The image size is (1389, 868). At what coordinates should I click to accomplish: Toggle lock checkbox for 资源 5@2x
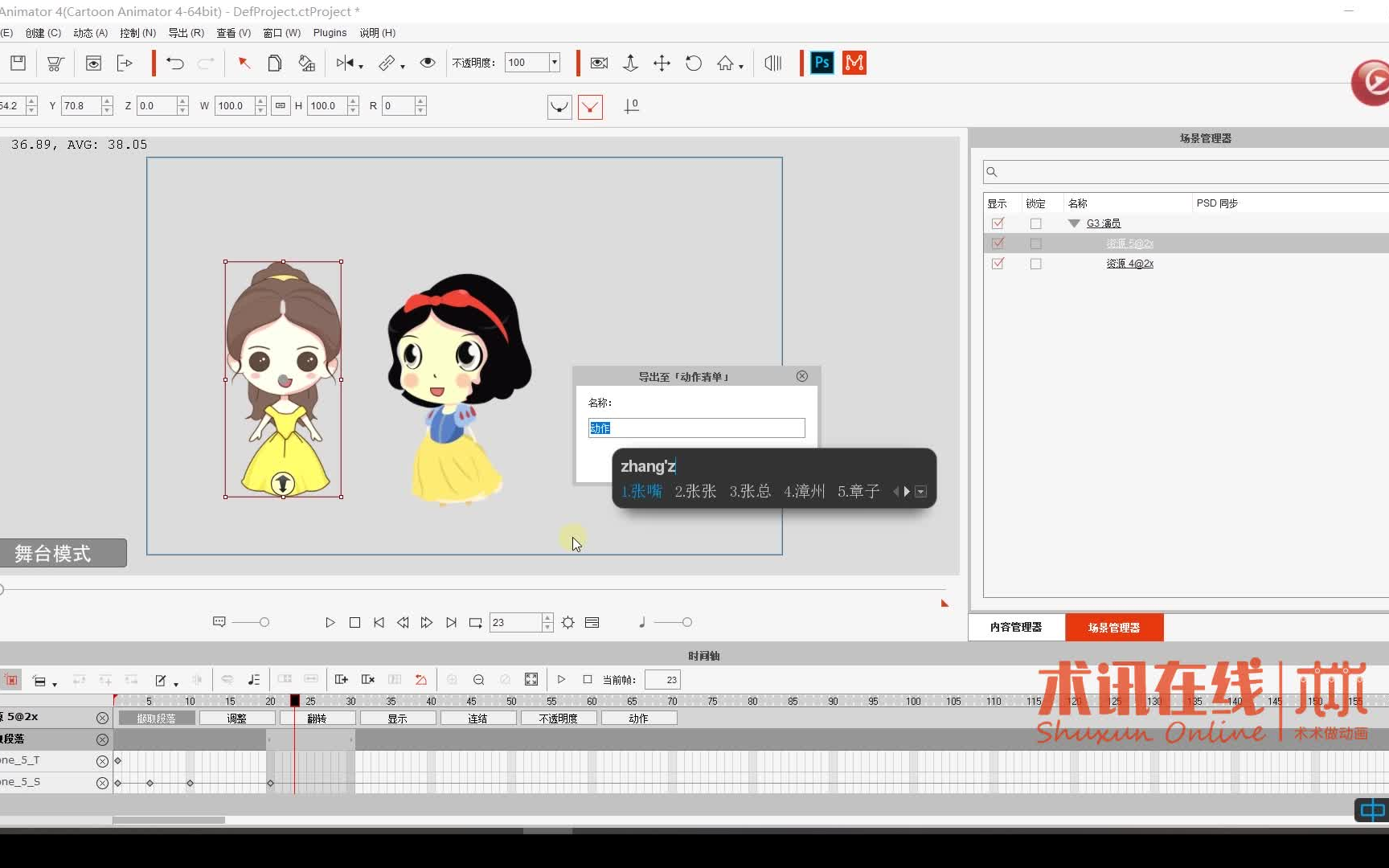[1036, 244]
